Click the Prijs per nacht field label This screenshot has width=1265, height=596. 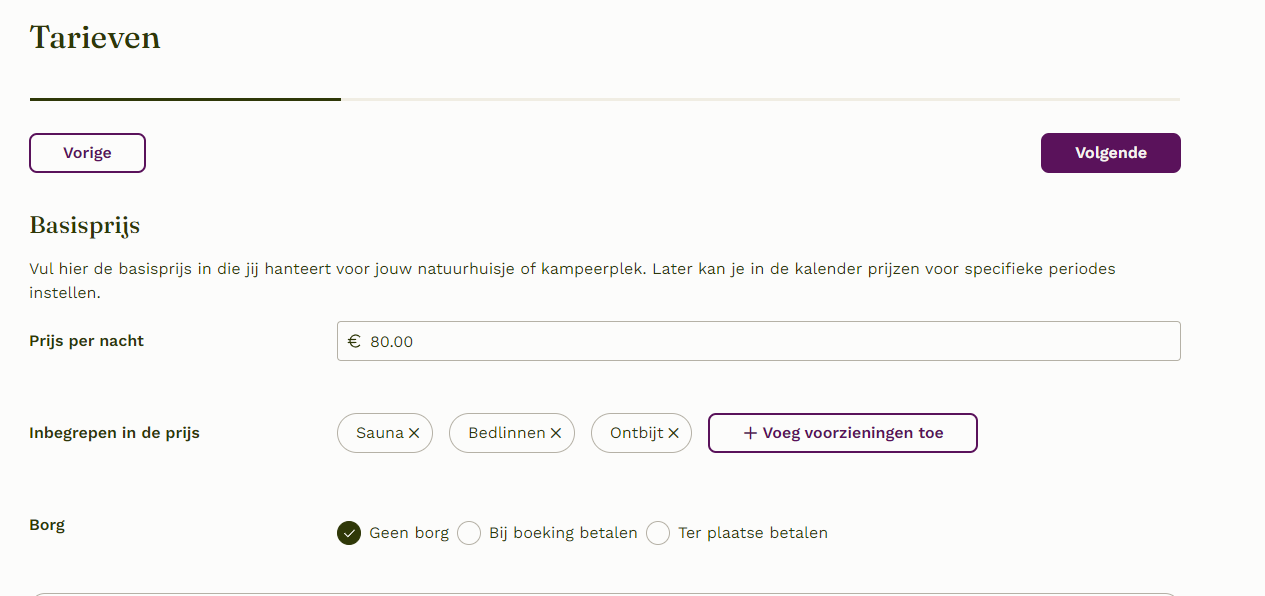click(87, 341)
